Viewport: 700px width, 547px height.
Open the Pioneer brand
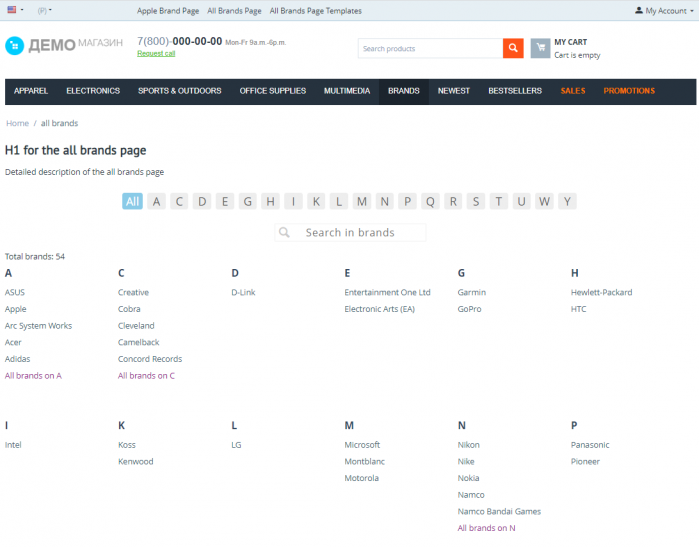click(x=585, y=462)
